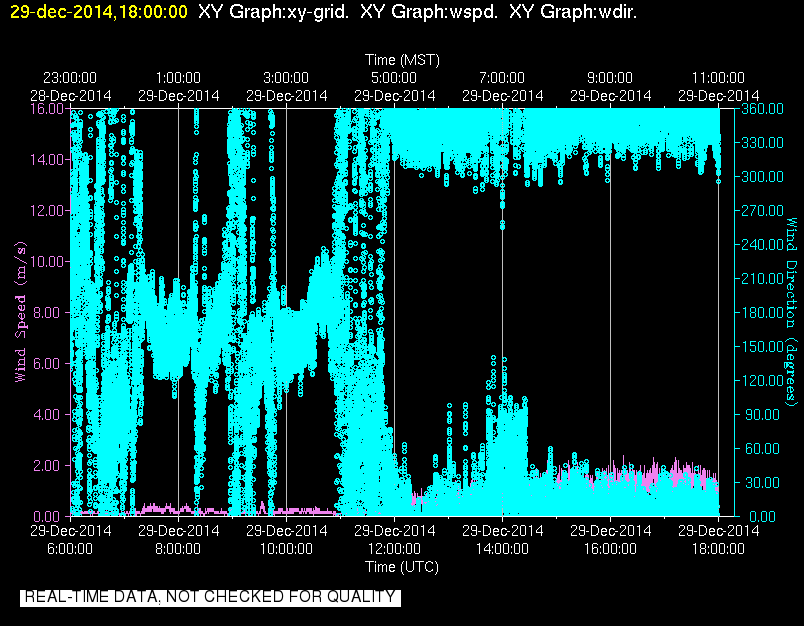Click the 210.00 wind direction tick

click(x=762, y=278)
